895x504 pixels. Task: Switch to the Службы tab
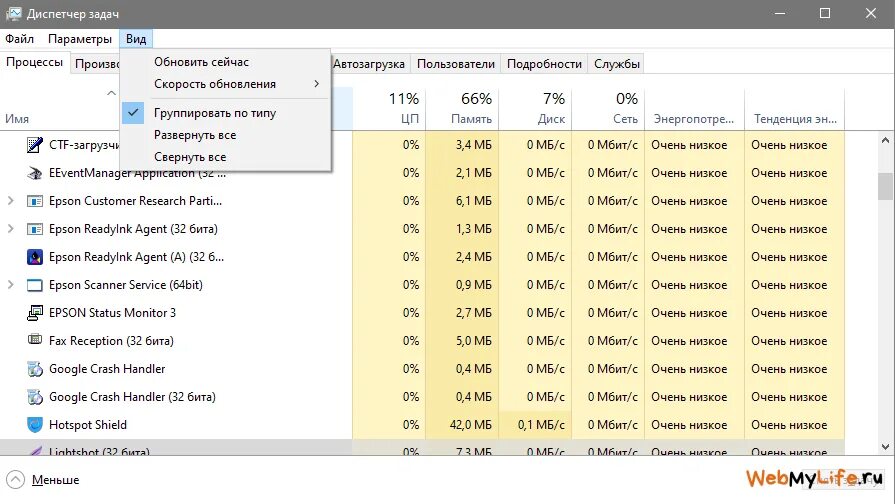pyautogui.click(x=616, y=64)
